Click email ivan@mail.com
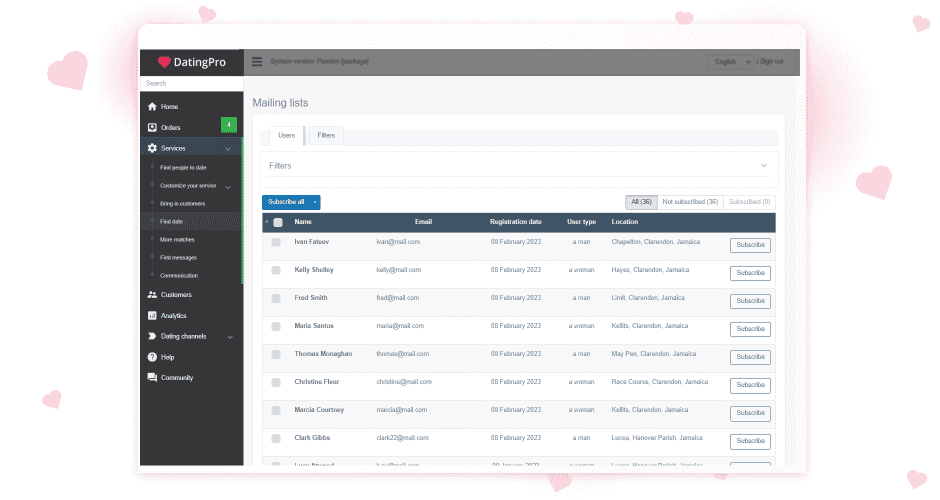The height and width of the screenshot is (500, 940). (398, 242)
